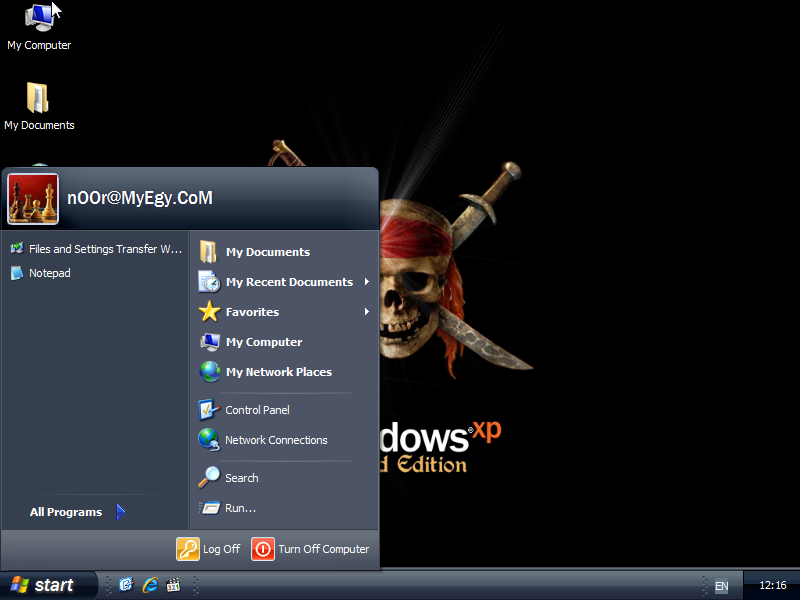
Task: Click the user account picture in the Start menu
Action: coord(31,197)
